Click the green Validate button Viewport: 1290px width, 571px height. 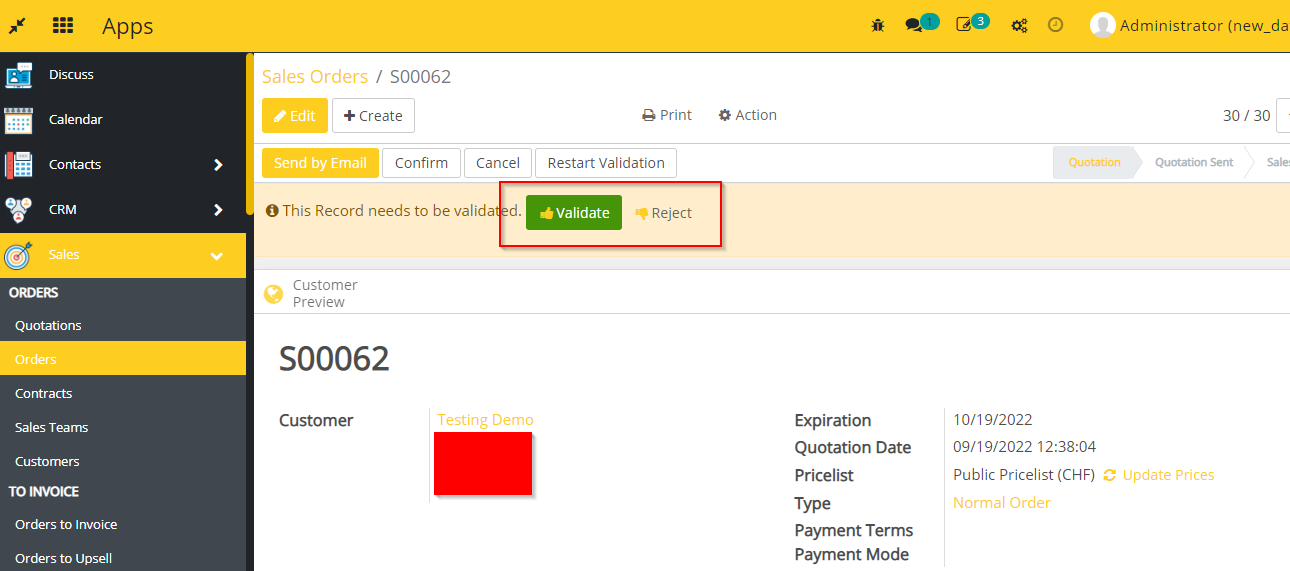point(574,213)
